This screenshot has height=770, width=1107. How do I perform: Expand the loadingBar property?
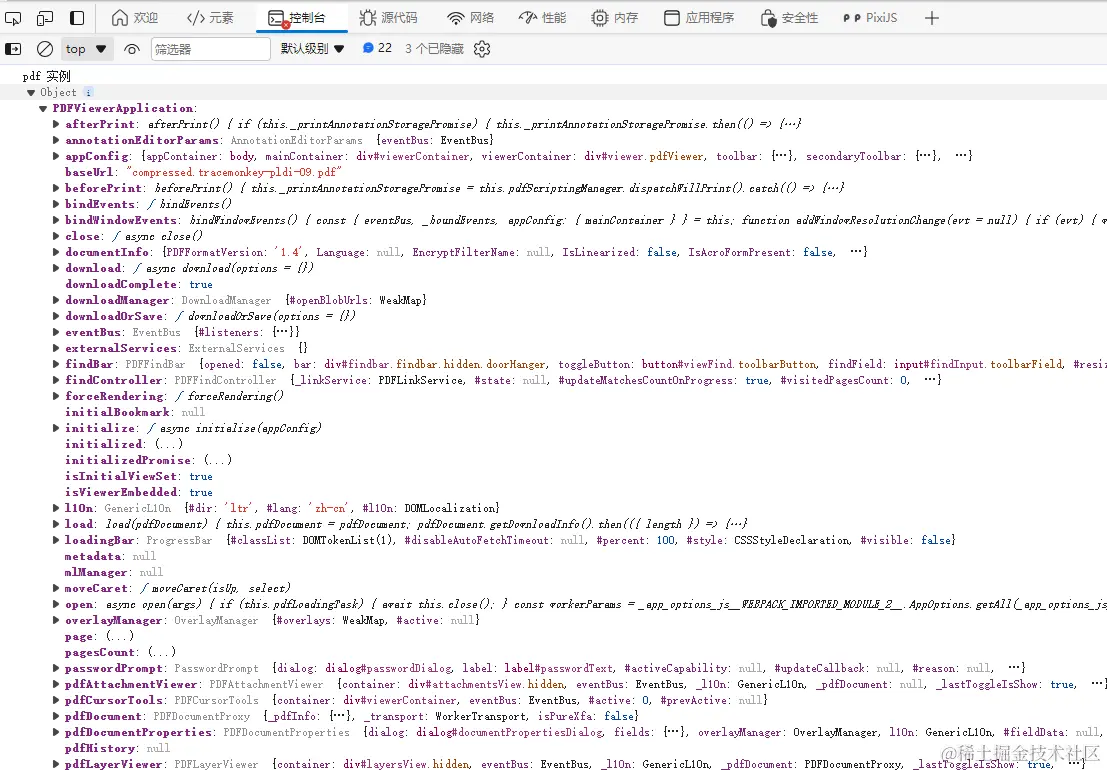(56, 541)
